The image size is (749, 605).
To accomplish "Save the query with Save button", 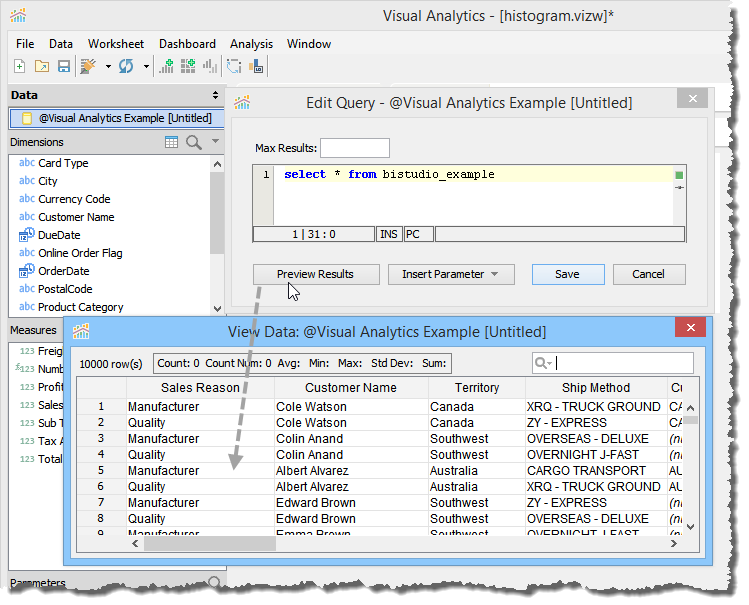I will pos(567,274).
